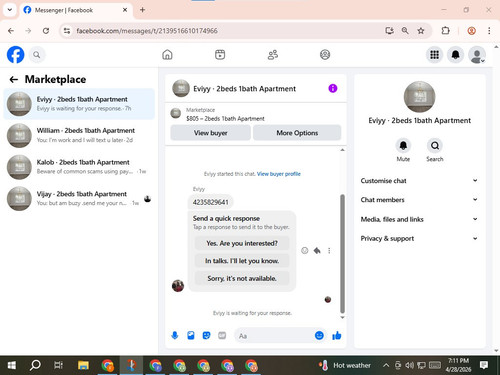
Task: Reload the page in Chrome
Action: tap(46, 31)
